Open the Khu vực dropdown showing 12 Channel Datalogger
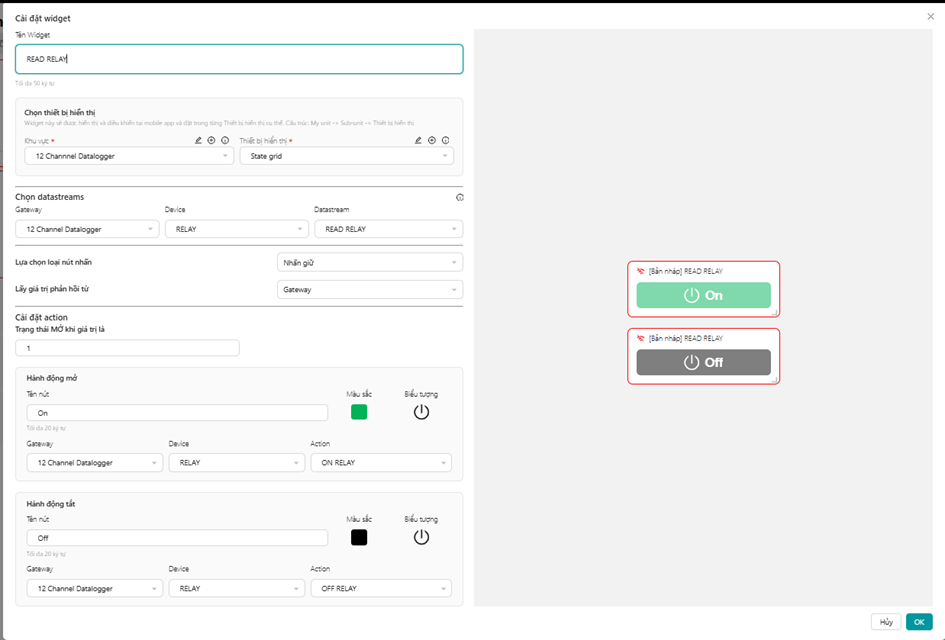This screenshot has width=945, height=640. pos(129,156)
